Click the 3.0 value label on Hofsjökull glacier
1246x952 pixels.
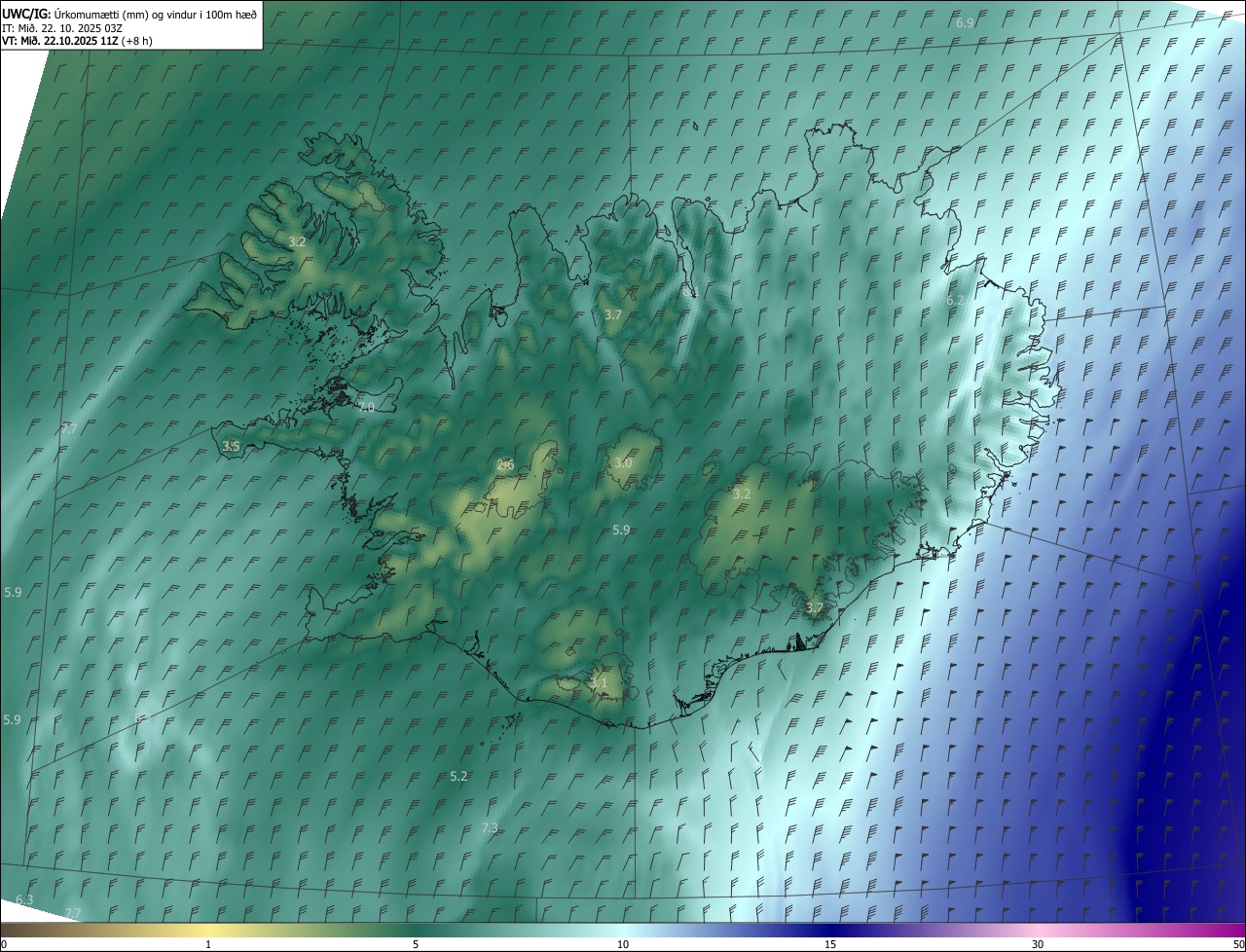coord(623,462)
